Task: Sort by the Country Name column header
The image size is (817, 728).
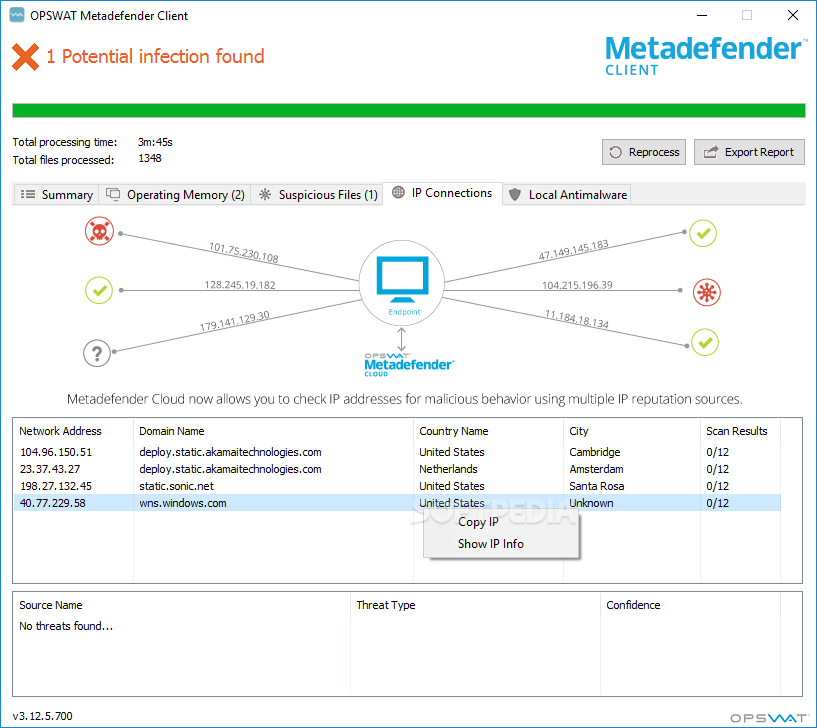Action: 488,431
